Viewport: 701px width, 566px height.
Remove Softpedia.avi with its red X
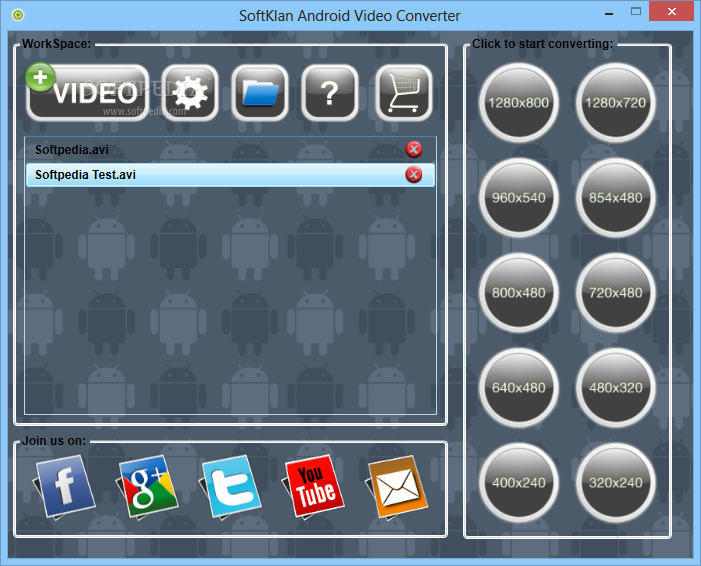coord(414,149)
